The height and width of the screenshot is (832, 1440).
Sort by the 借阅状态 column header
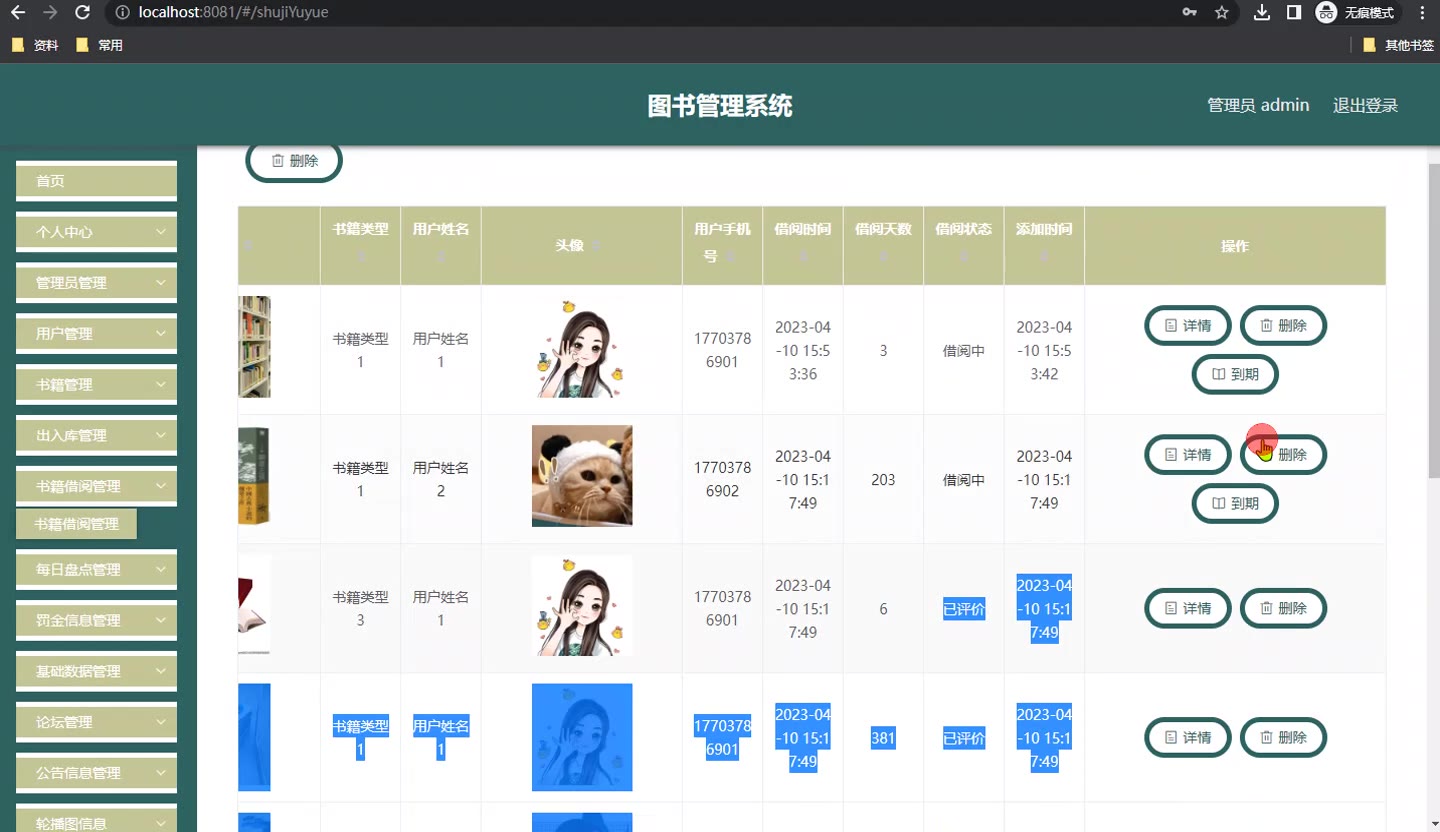coord(964,245)
